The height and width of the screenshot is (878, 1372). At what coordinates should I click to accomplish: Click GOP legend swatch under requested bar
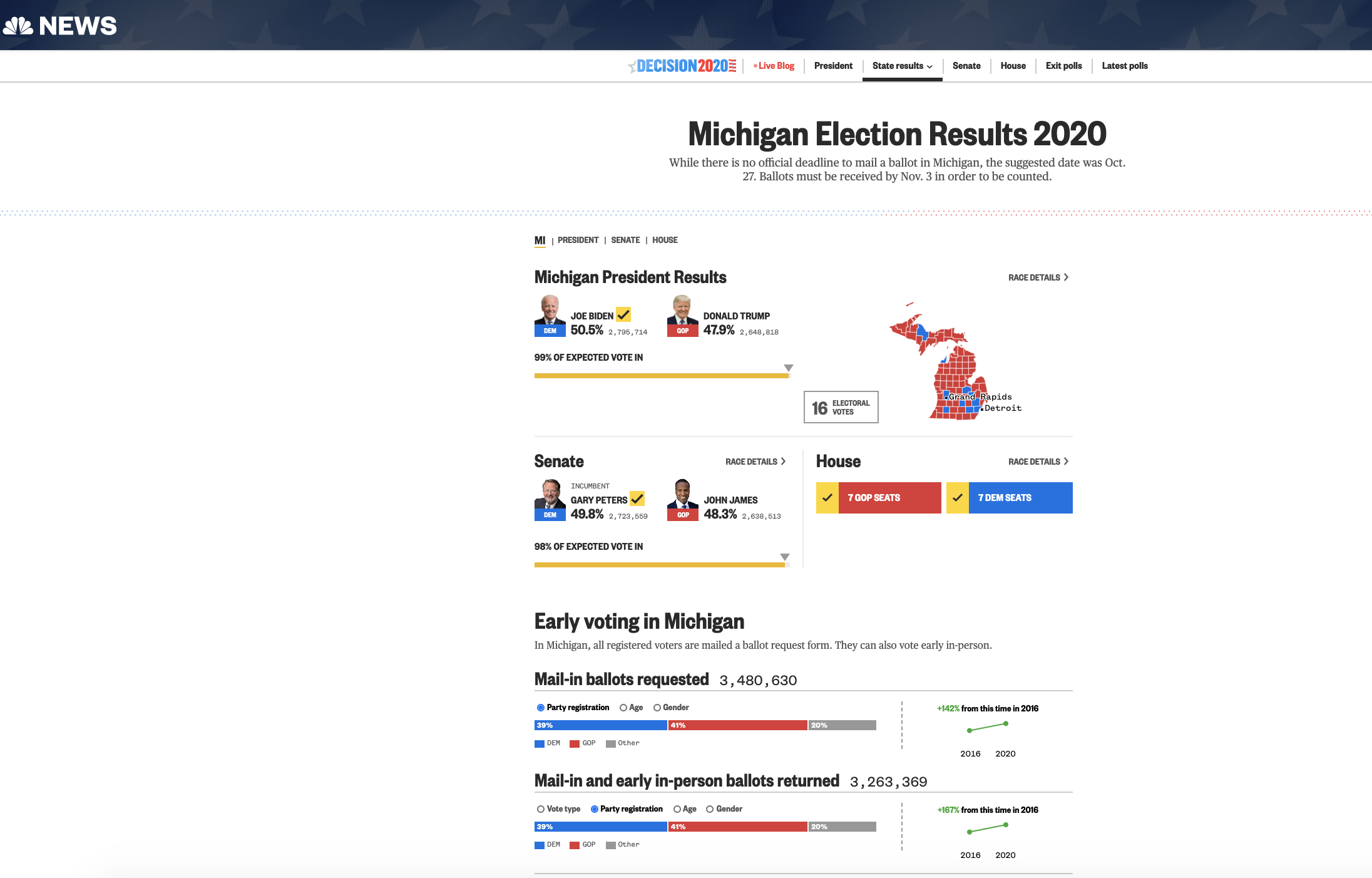click(575, 744)
